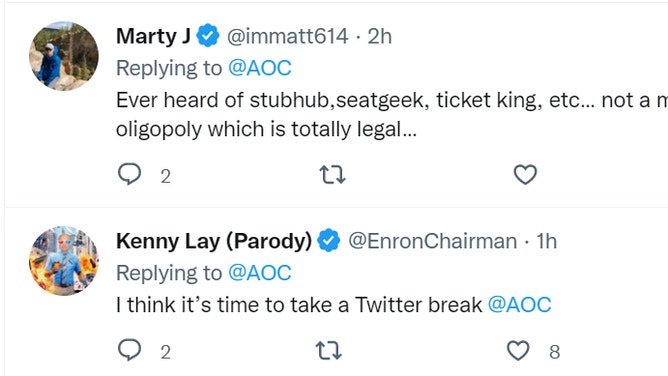Retweet Kenny Lay's Twitter break tweet
The height and width of the screenshot is (376, 668).
[328, 350]
